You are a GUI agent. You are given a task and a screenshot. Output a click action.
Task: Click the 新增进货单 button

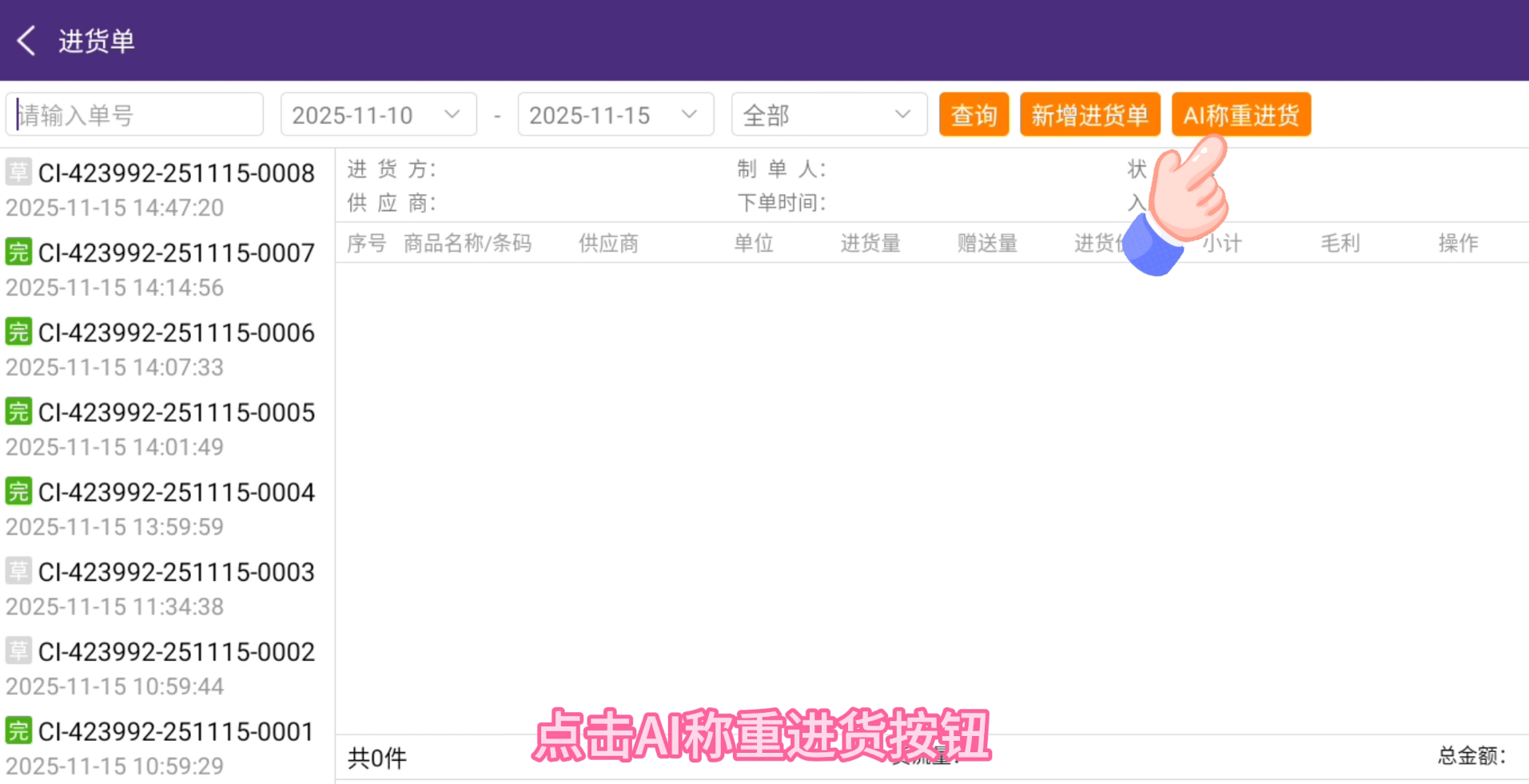1089,115
